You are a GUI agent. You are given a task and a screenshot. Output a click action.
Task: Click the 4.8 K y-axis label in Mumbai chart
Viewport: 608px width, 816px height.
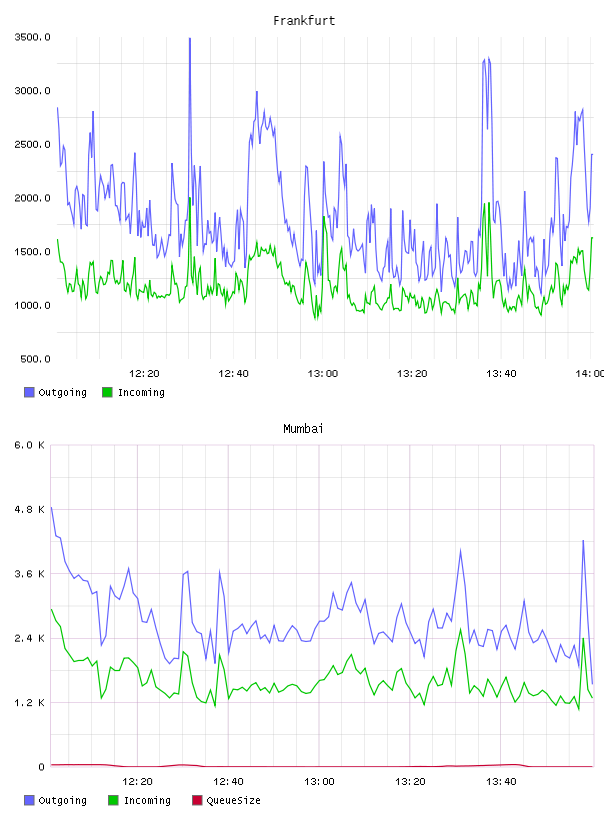(x=30, y=509)
